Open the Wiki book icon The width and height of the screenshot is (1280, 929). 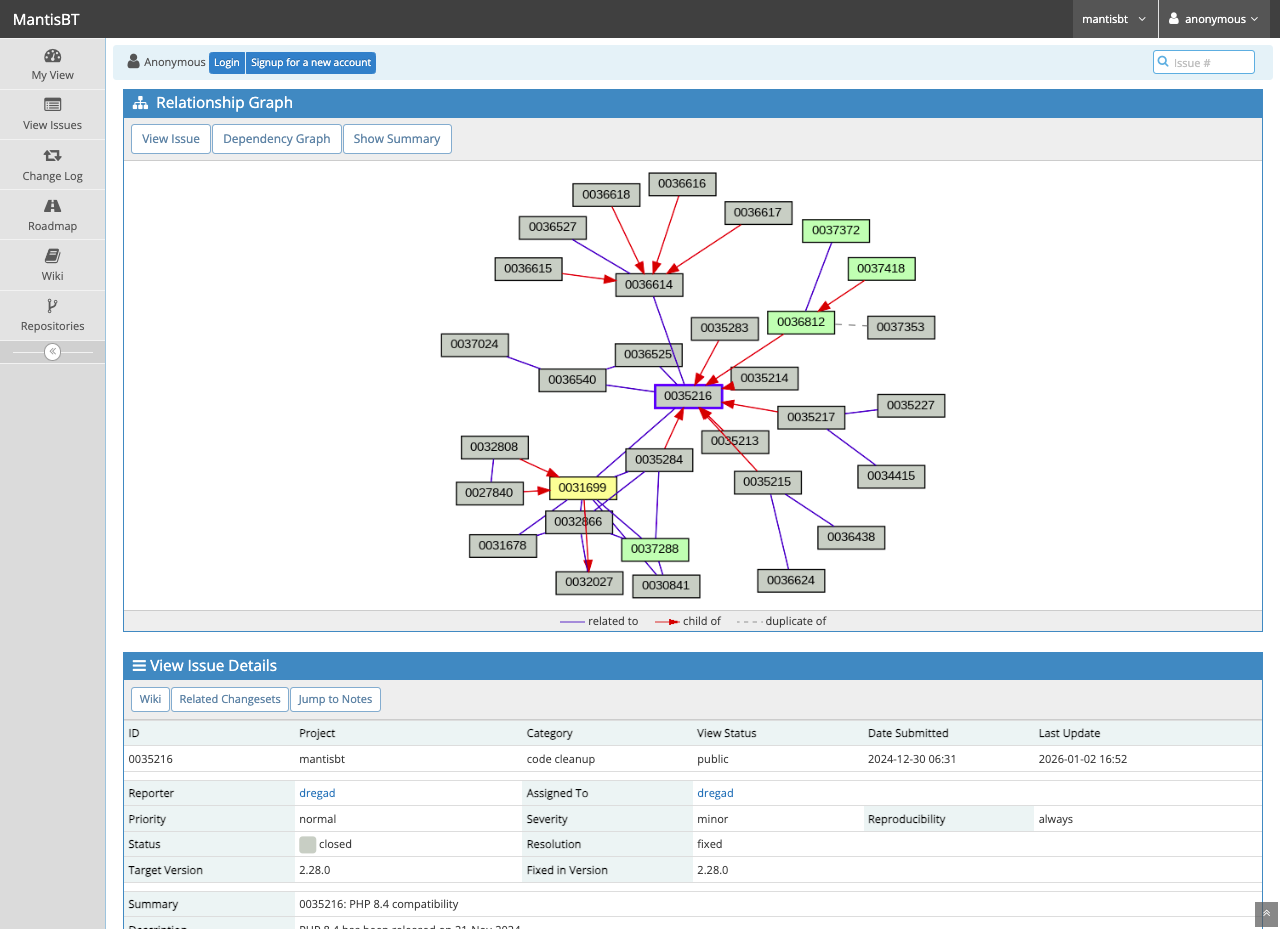point(53,256)
